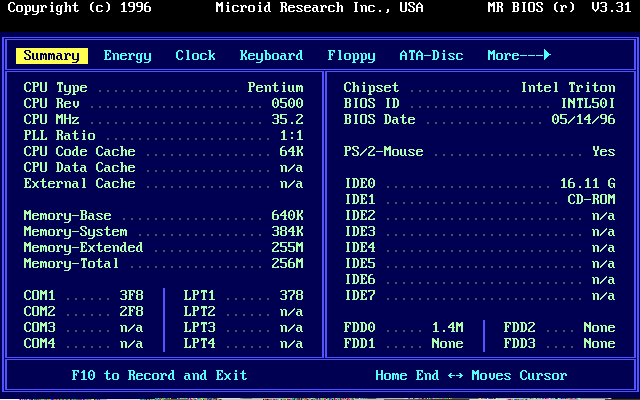This screenshot has width=640, height=400.
Task: Click the Memory-Total value 256M
Action: point(287,263)
